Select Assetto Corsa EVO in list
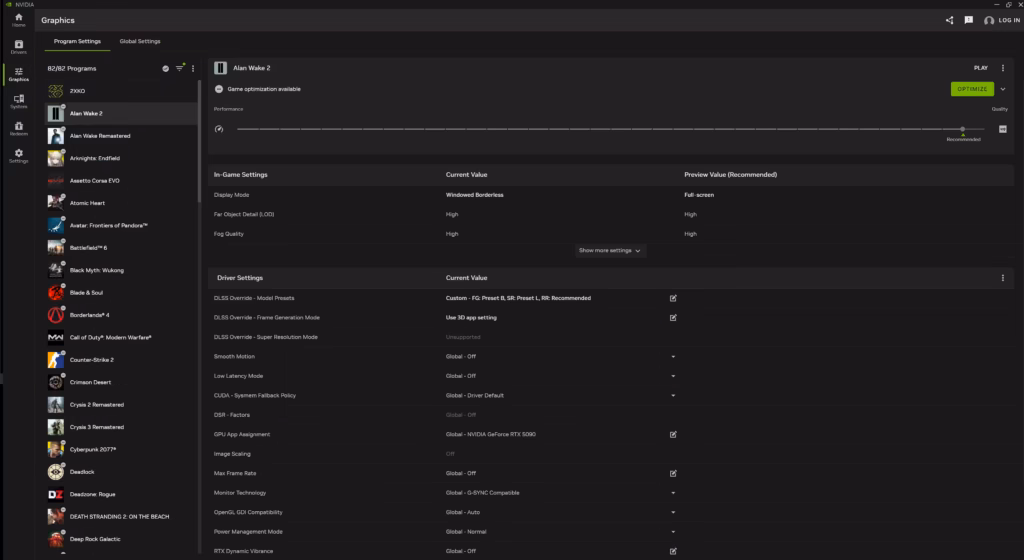The image size is (1024, 560). pyautogui.click(x=121, y=181)
